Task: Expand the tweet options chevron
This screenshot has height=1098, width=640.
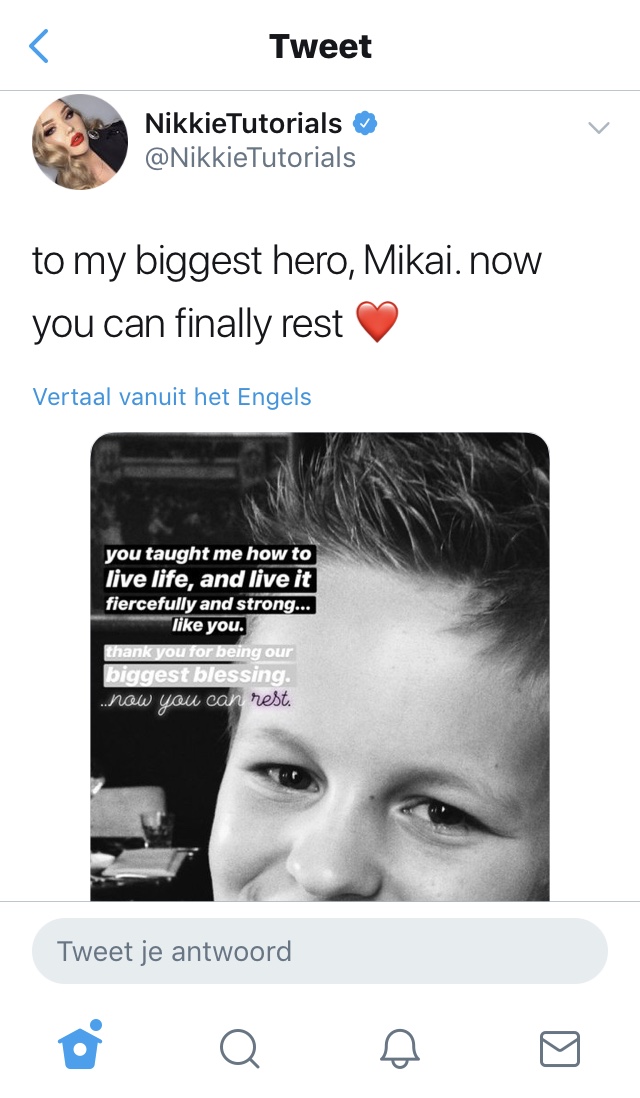Action: (599, 127)
